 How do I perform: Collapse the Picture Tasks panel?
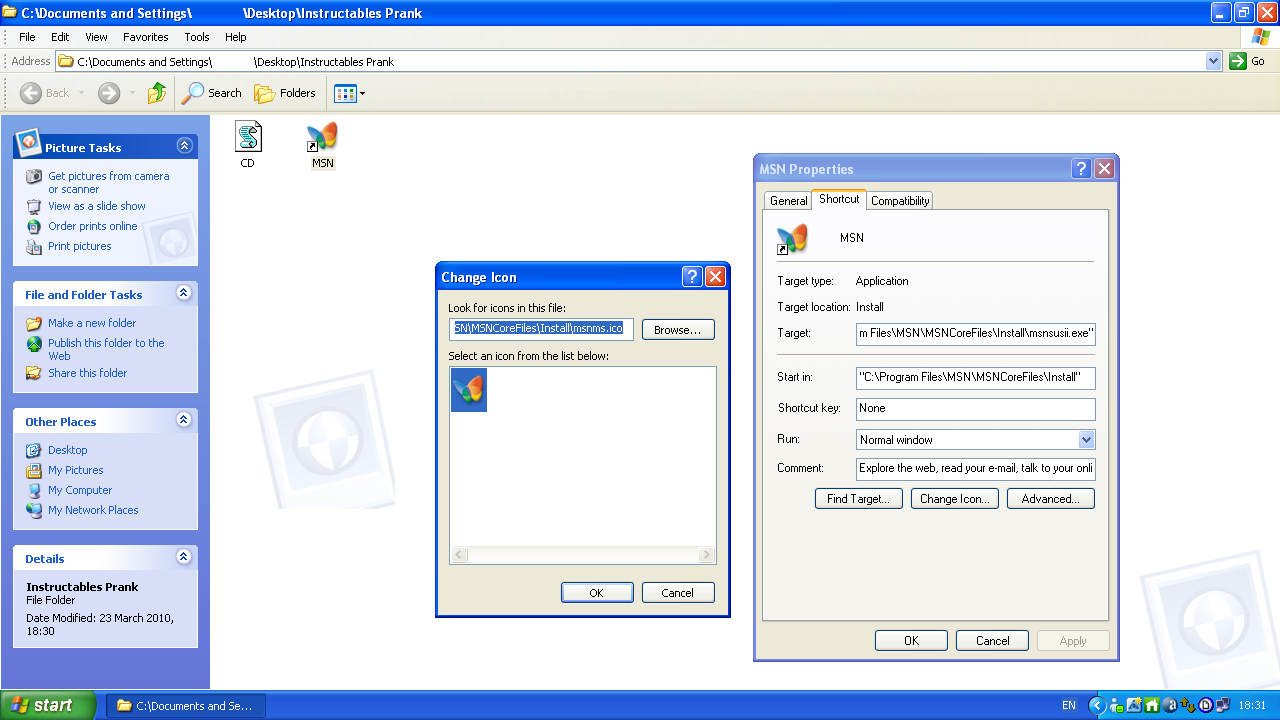point(184,146)
